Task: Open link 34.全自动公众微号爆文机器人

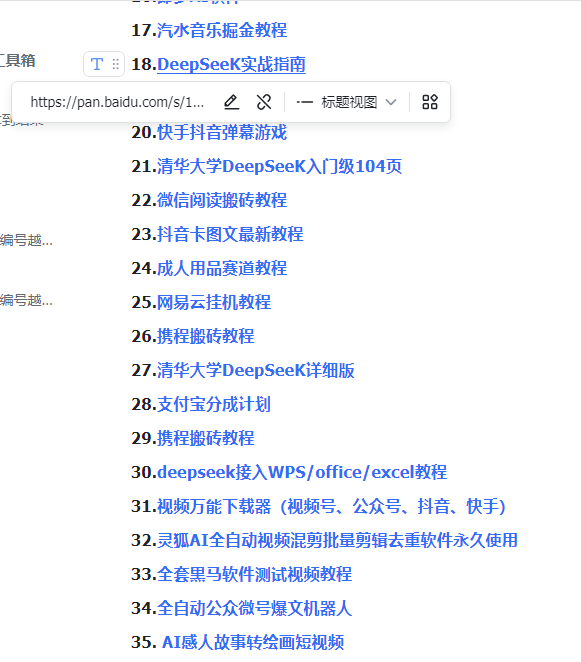Action: pyautogui.click(x=255, y=608)
